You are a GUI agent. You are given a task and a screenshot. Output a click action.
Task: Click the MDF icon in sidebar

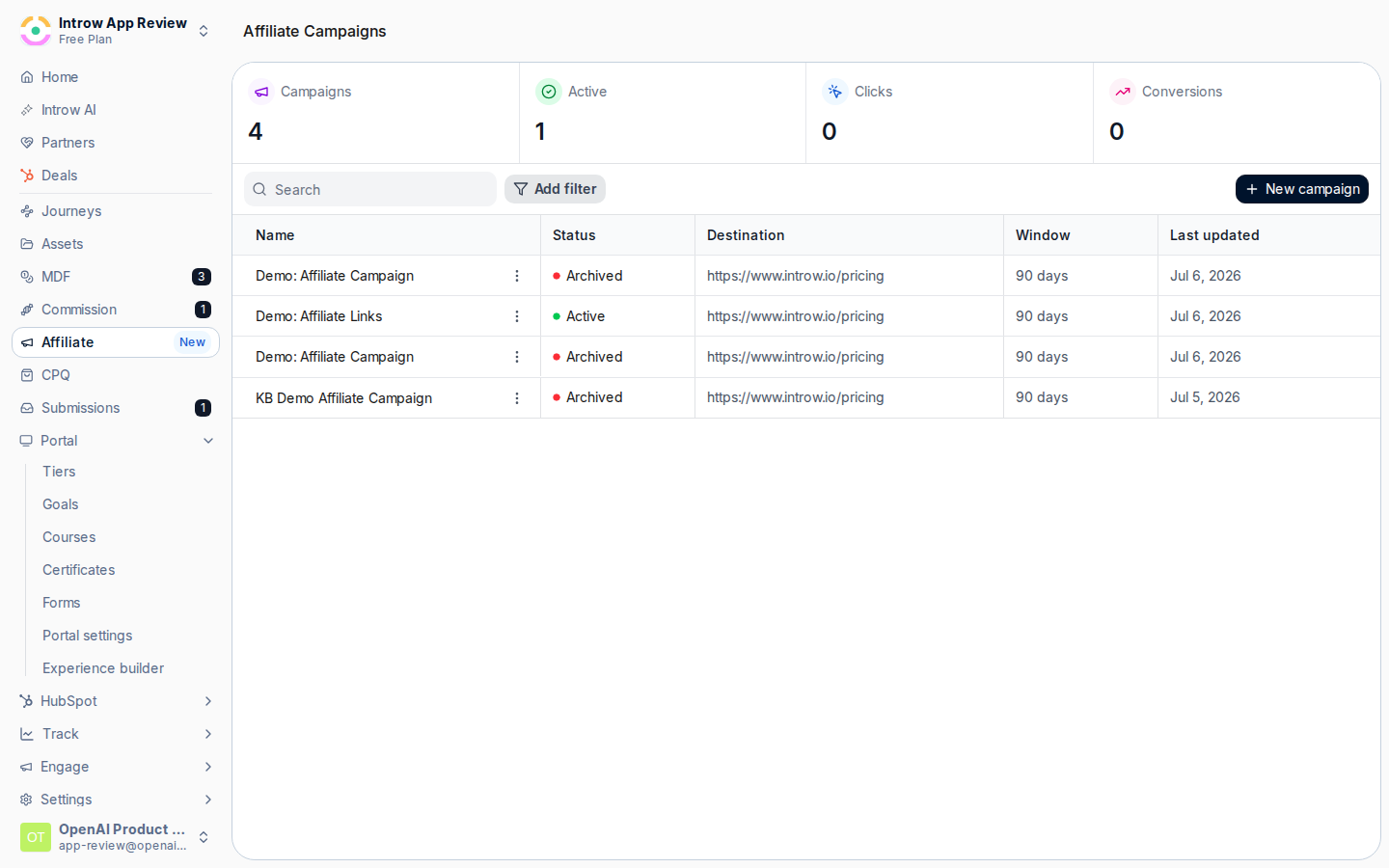pos(27,277)
